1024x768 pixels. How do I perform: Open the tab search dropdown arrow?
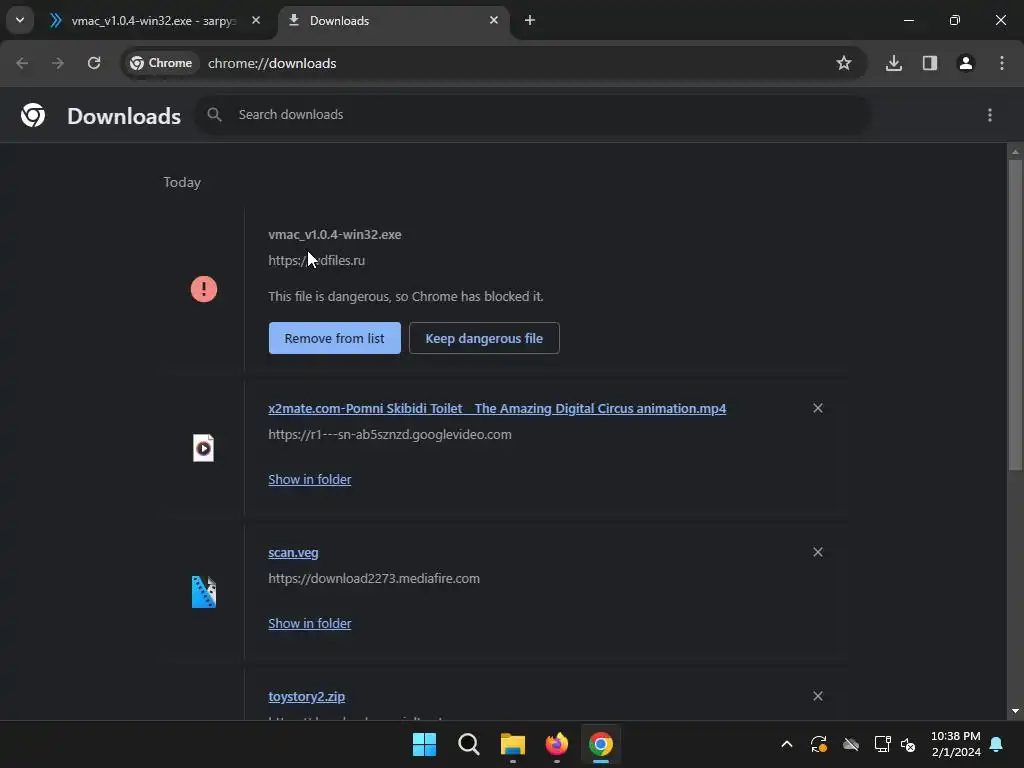(x=20, y=20)
